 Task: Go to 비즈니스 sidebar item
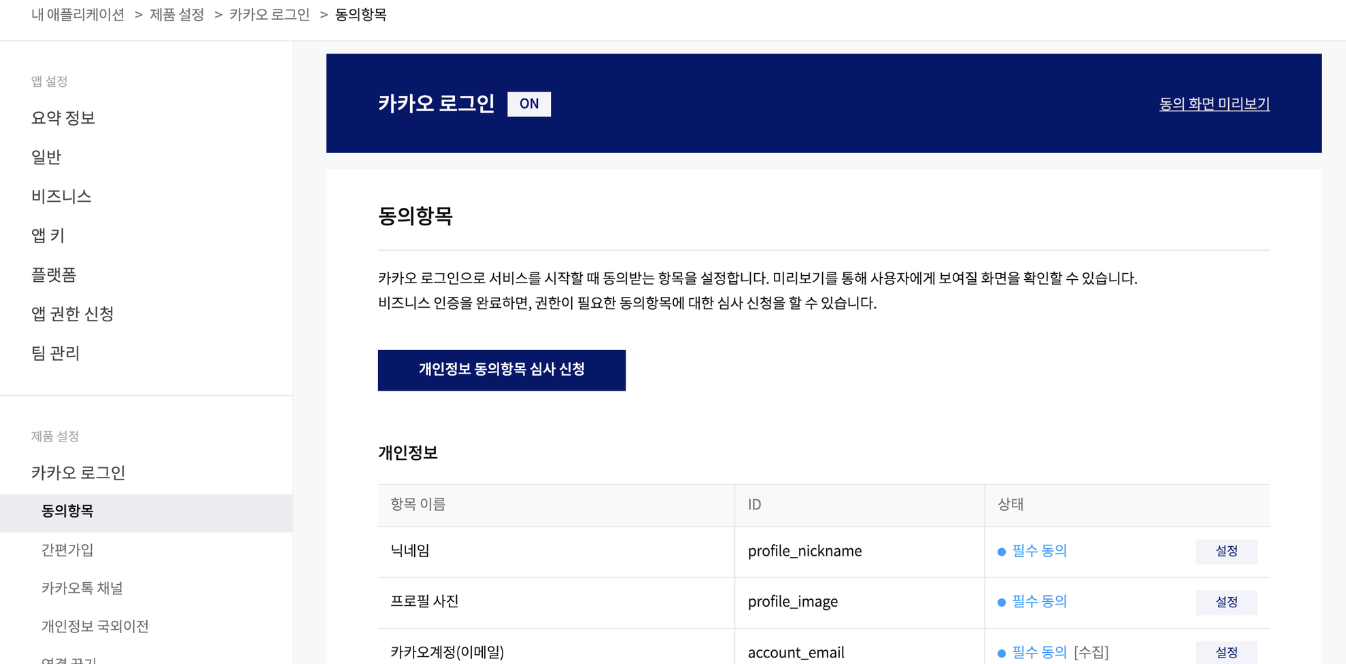pos(61,196)
